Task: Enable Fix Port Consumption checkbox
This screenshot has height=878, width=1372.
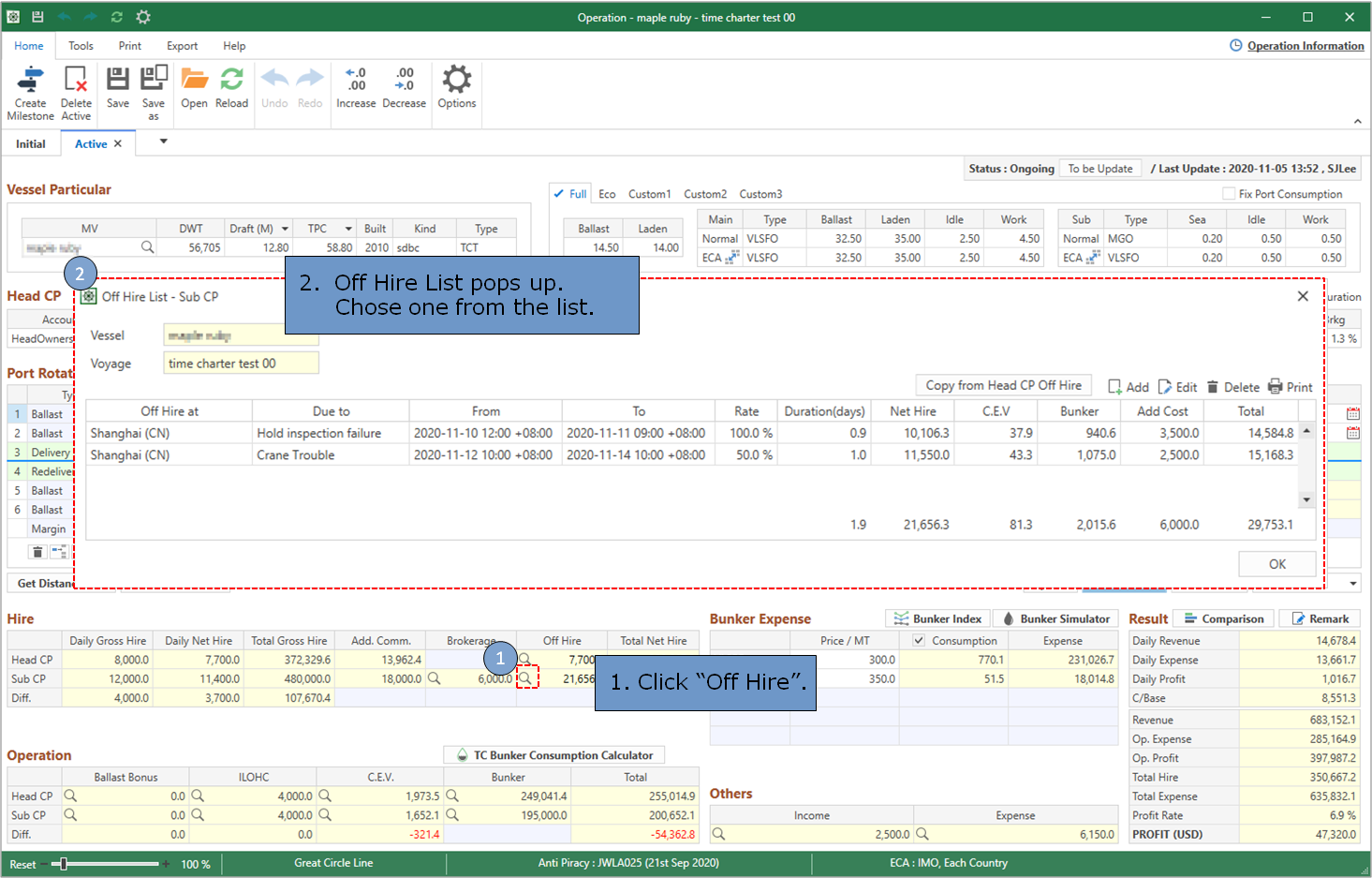Action: pyautogui.click(x=1229, y=194)
